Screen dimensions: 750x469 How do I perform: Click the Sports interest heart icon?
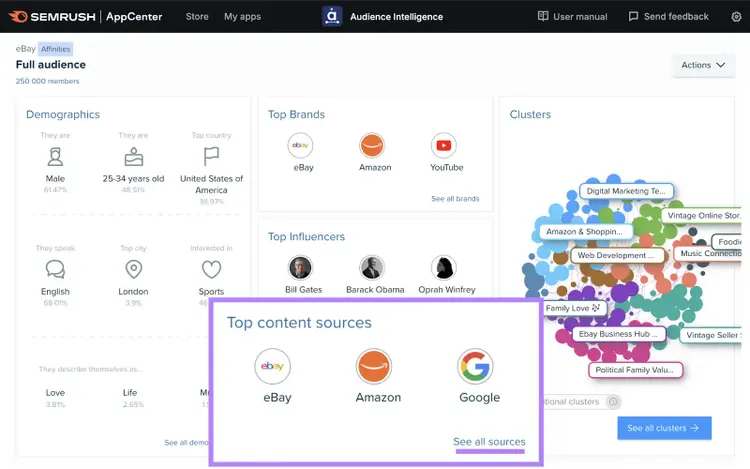coord(211,269)
